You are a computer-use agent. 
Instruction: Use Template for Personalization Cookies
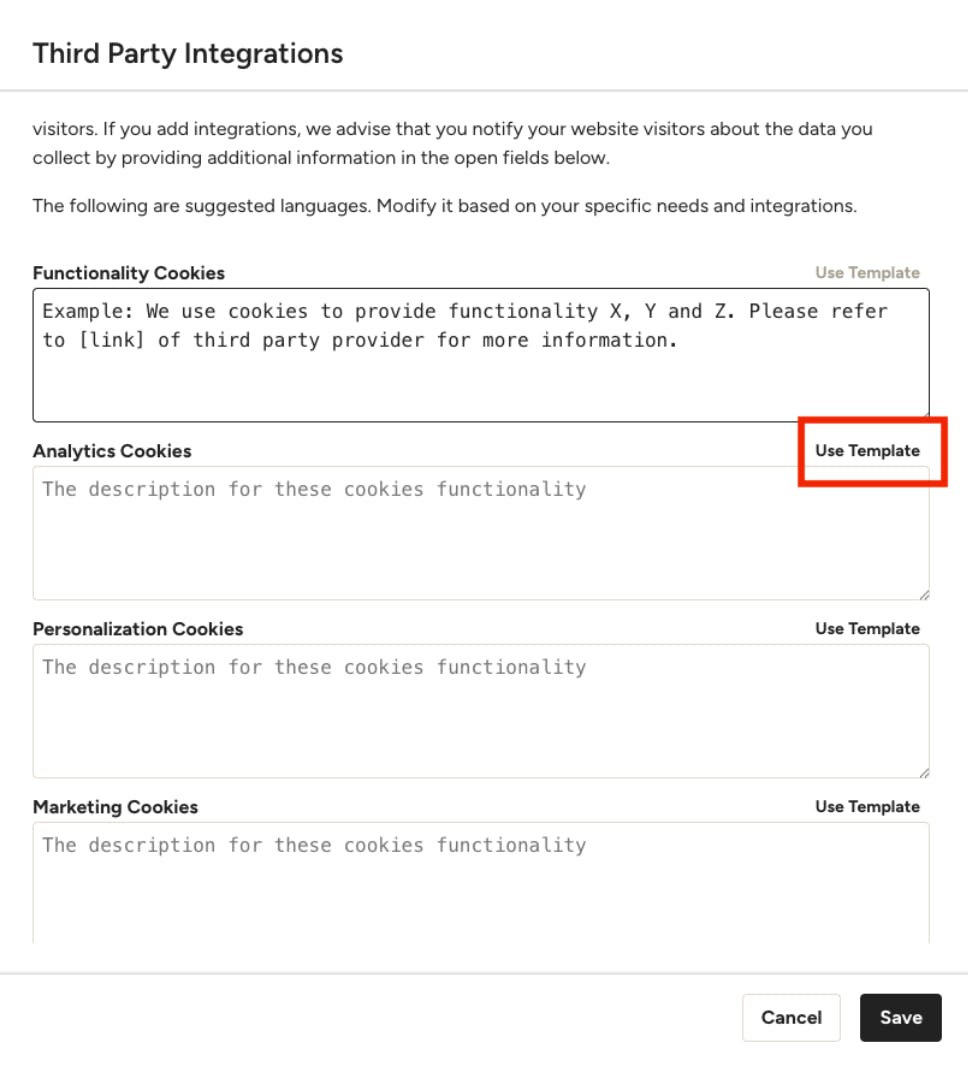click(867, 629)
